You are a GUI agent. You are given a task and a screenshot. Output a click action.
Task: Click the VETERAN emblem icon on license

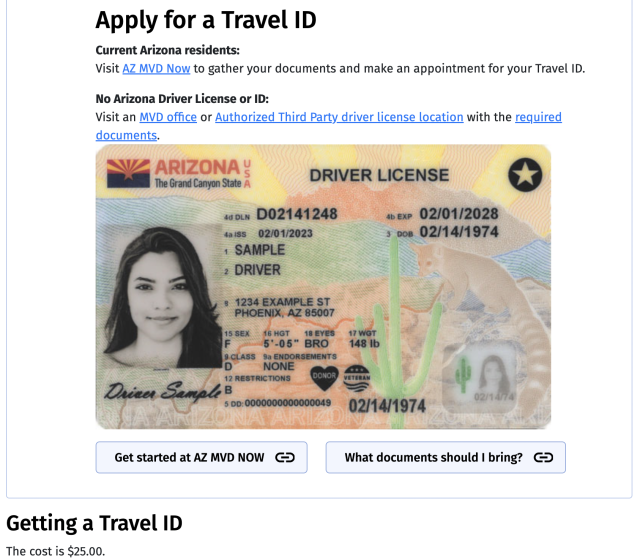(357, 378)
